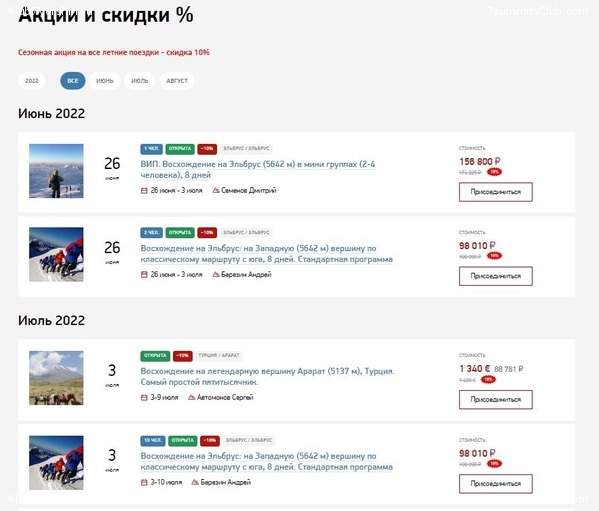Open the Ararat ascent trip link

coord(267,377)
